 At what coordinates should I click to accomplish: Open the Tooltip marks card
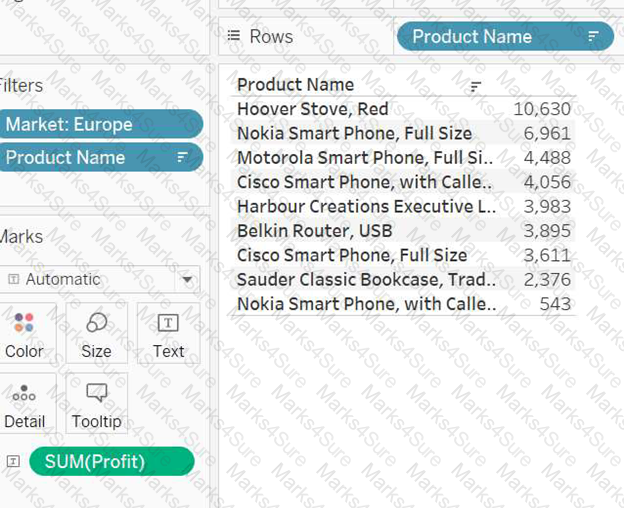[x=96, y=403]
